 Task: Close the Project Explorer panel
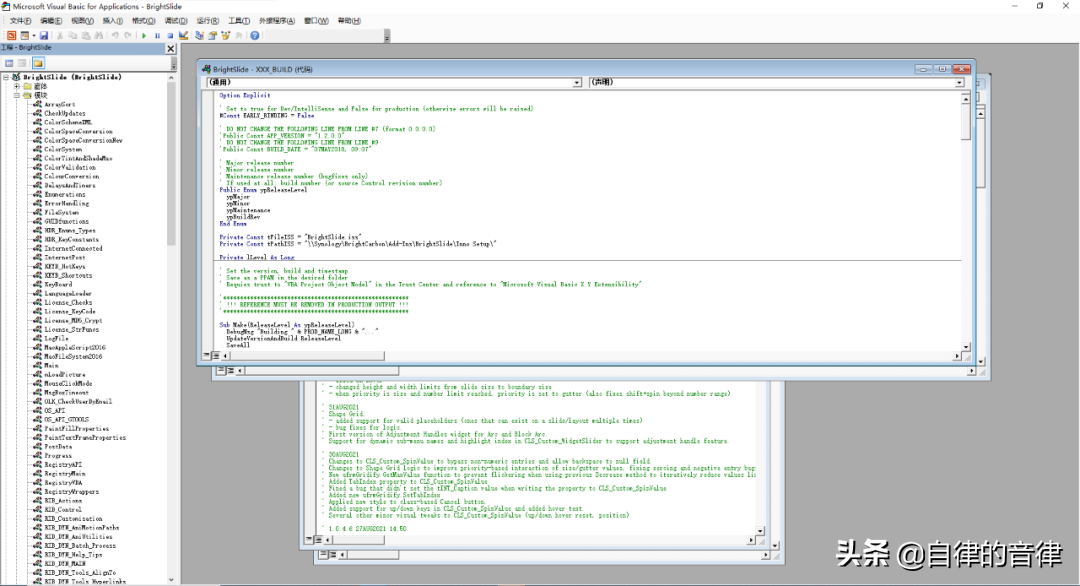(x=171, y=49)
